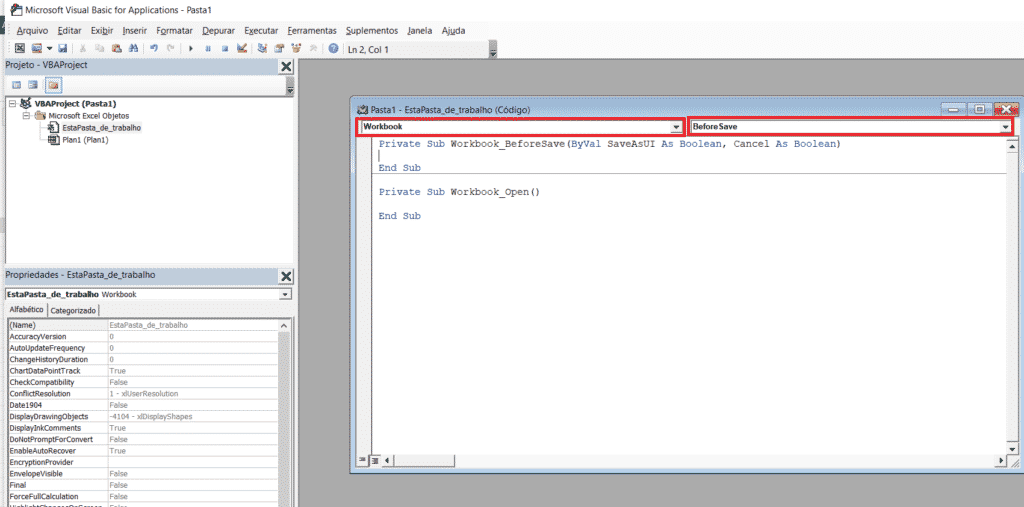Screen dimensions: 1024x507
Task: Open the Janela menu
Action: [419, 31]
